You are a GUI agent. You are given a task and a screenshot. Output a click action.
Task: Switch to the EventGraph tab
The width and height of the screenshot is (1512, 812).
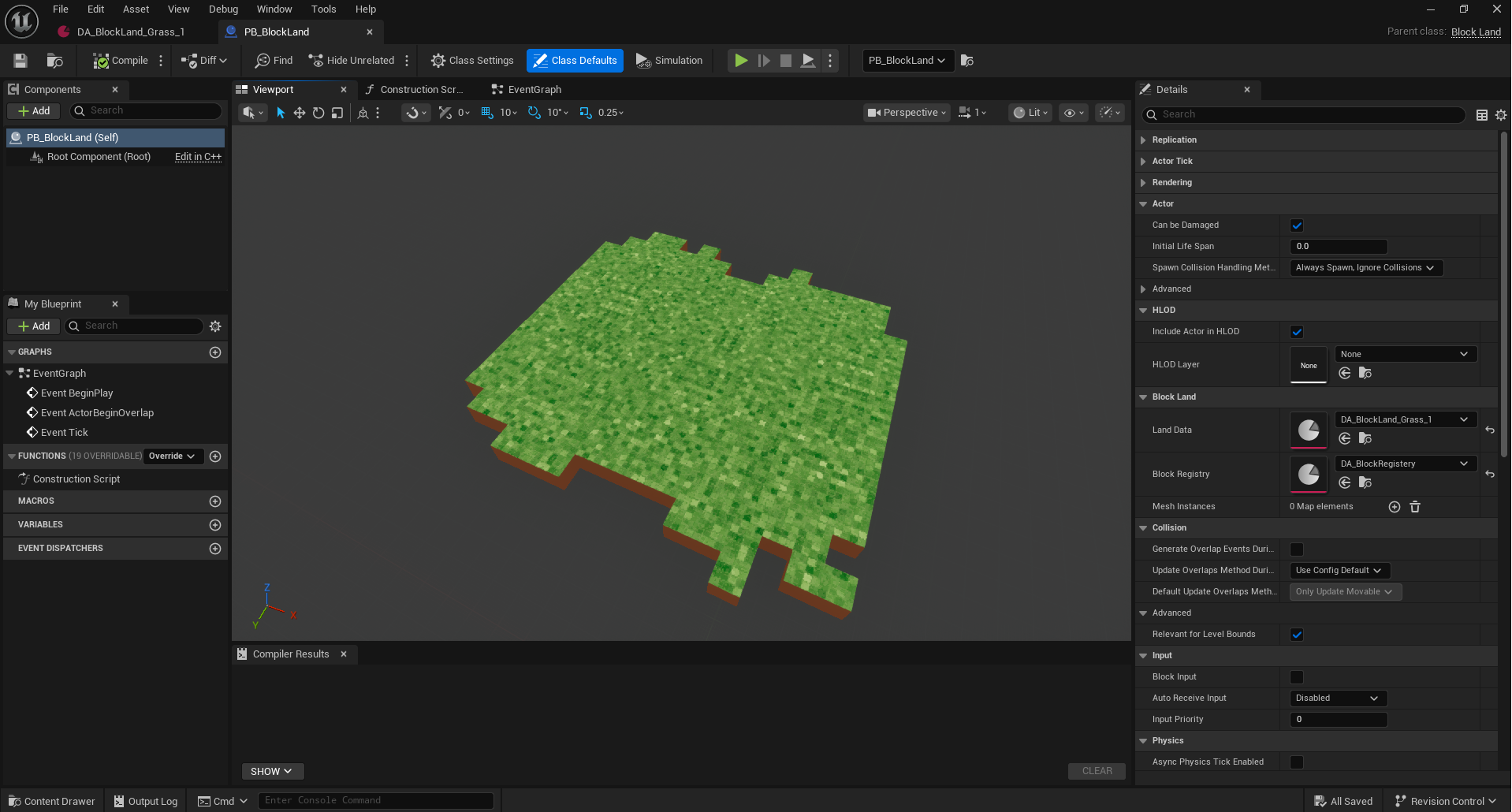pyautogui.click(x=534, y=90)
